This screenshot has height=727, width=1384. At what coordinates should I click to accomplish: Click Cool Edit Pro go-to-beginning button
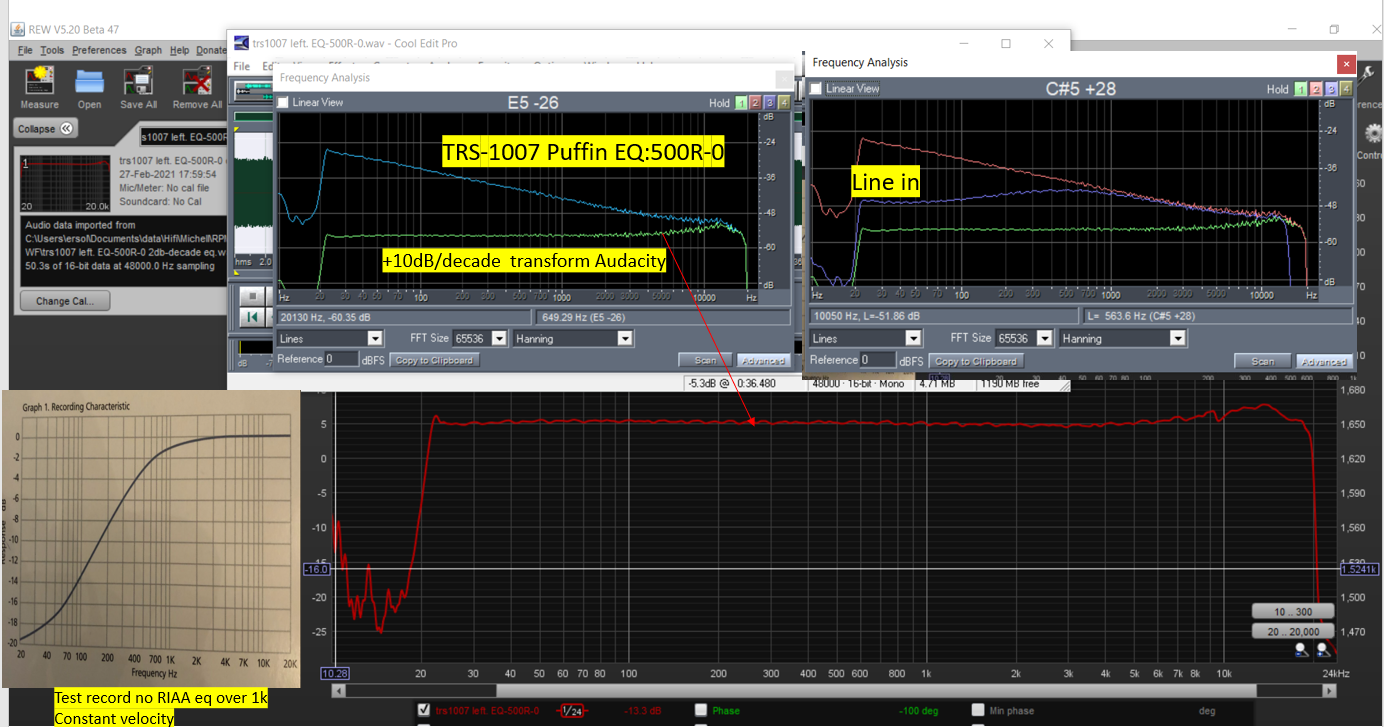(x=252, y=317)
